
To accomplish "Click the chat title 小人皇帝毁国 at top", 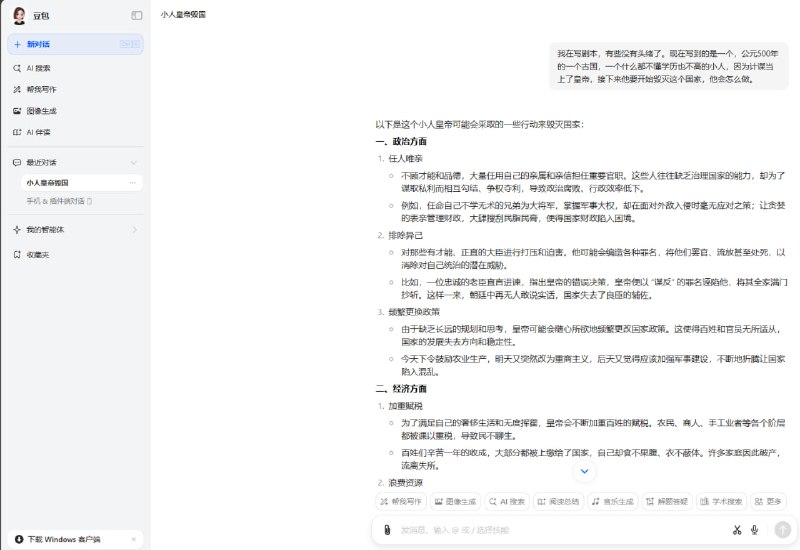I will coord(183,14).
